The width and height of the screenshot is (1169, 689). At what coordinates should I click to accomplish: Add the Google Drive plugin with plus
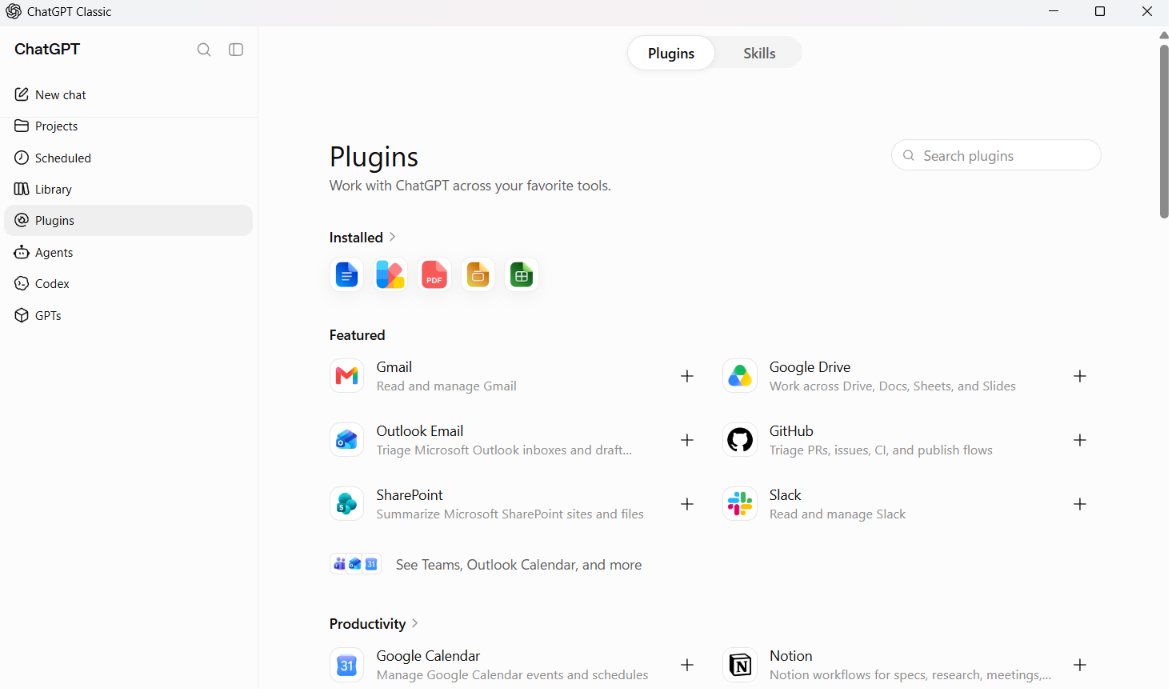pos(1080,376)
